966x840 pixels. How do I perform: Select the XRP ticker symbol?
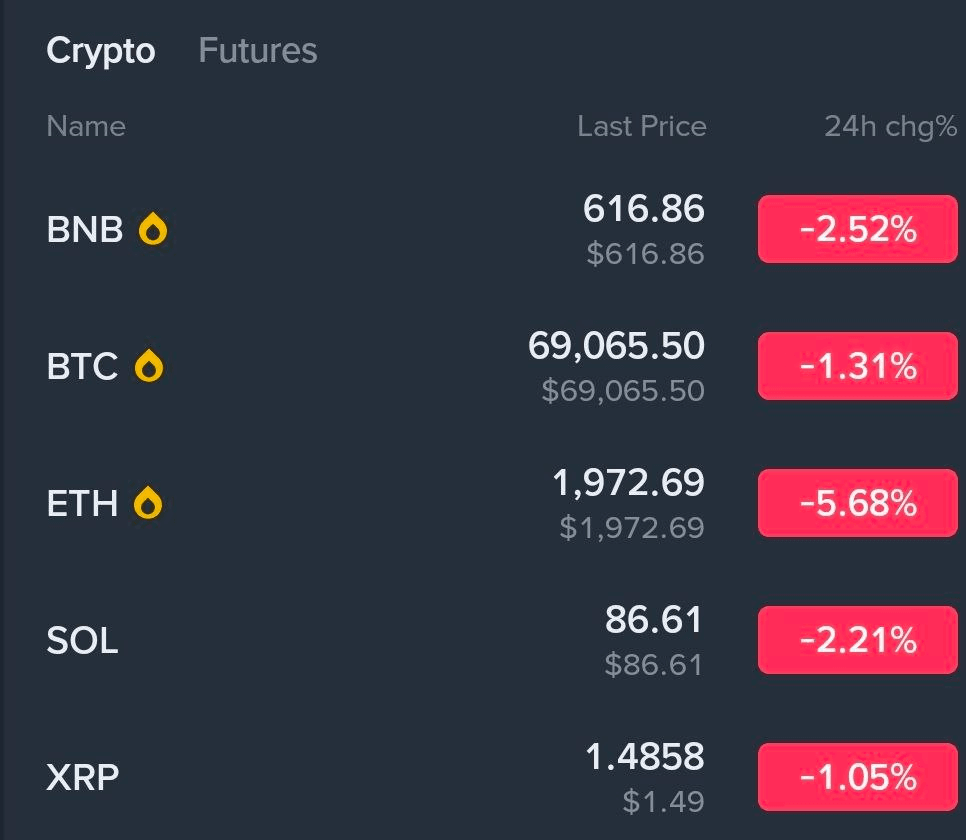coord(82,777)
